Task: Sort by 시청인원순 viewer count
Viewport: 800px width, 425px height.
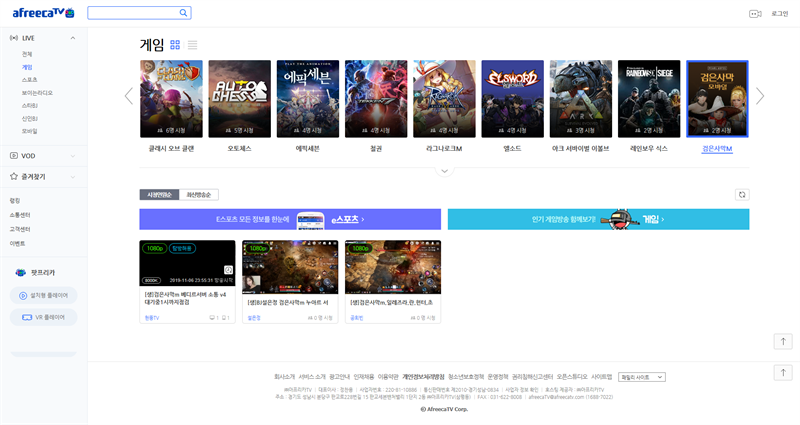Action: (x=160, y=195)
